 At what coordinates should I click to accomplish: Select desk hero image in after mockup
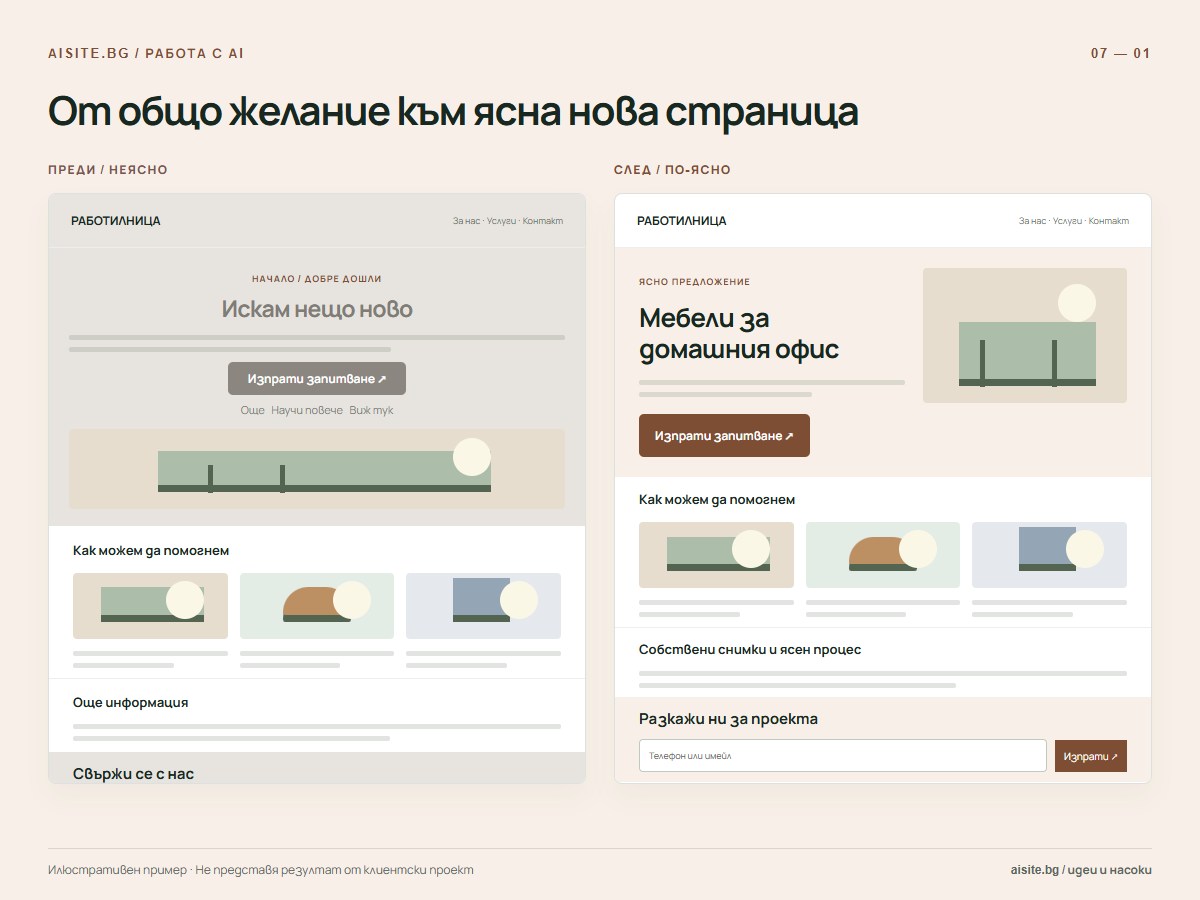coord(1025,336)
